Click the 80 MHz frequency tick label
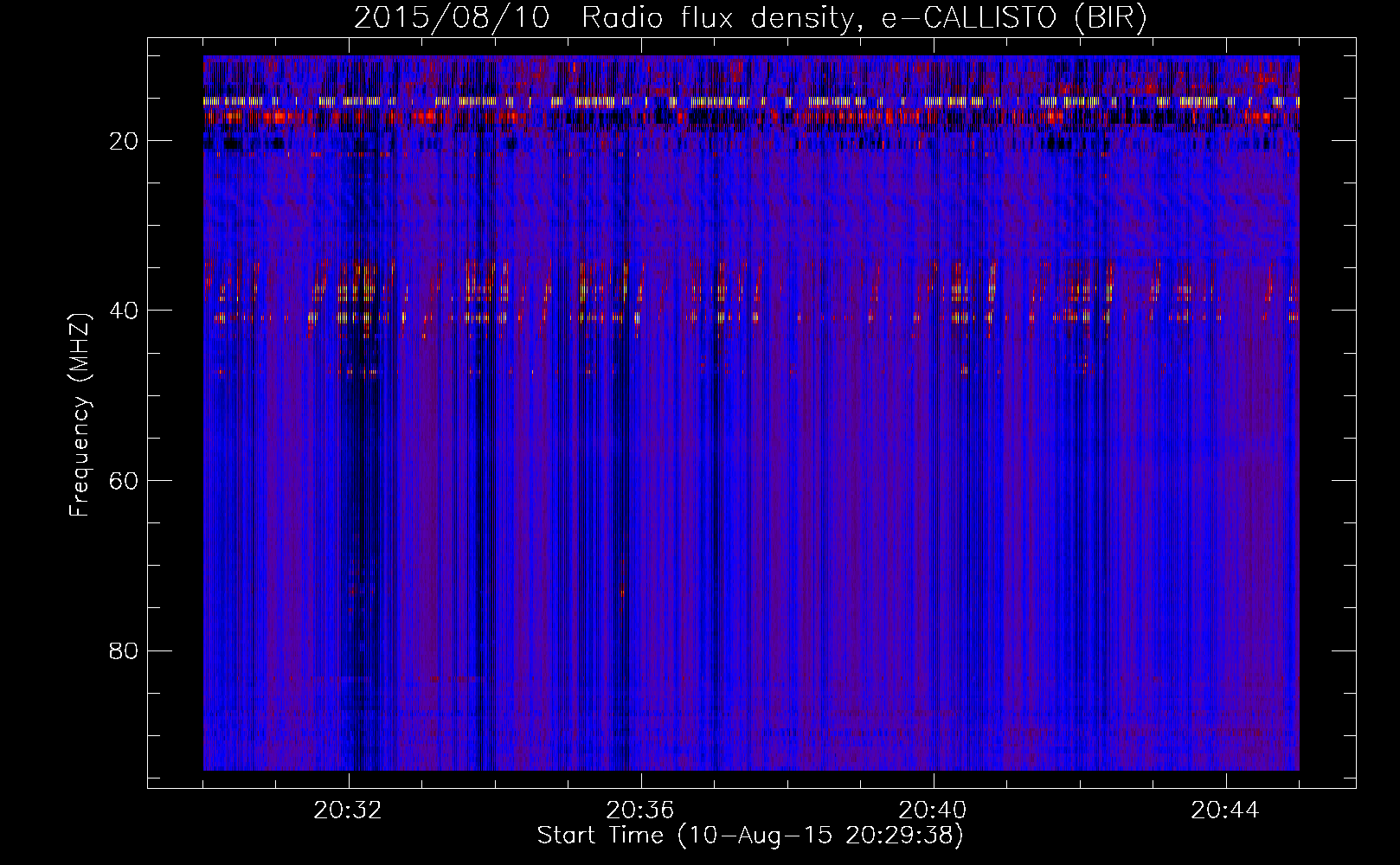This screenshot has width=1400, height=865. click(x=125, y=650)
